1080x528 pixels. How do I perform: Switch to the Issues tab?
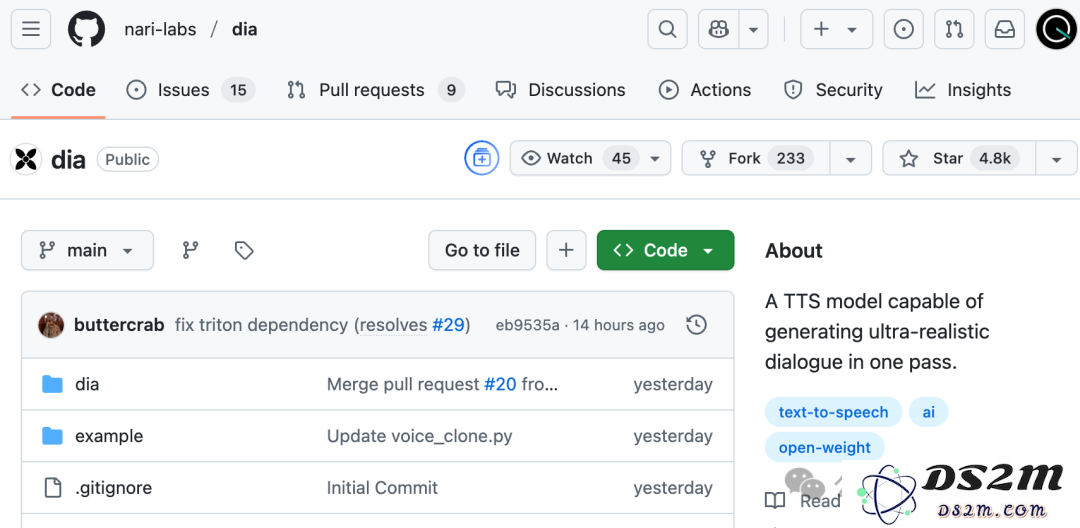(x=191, y=90)
